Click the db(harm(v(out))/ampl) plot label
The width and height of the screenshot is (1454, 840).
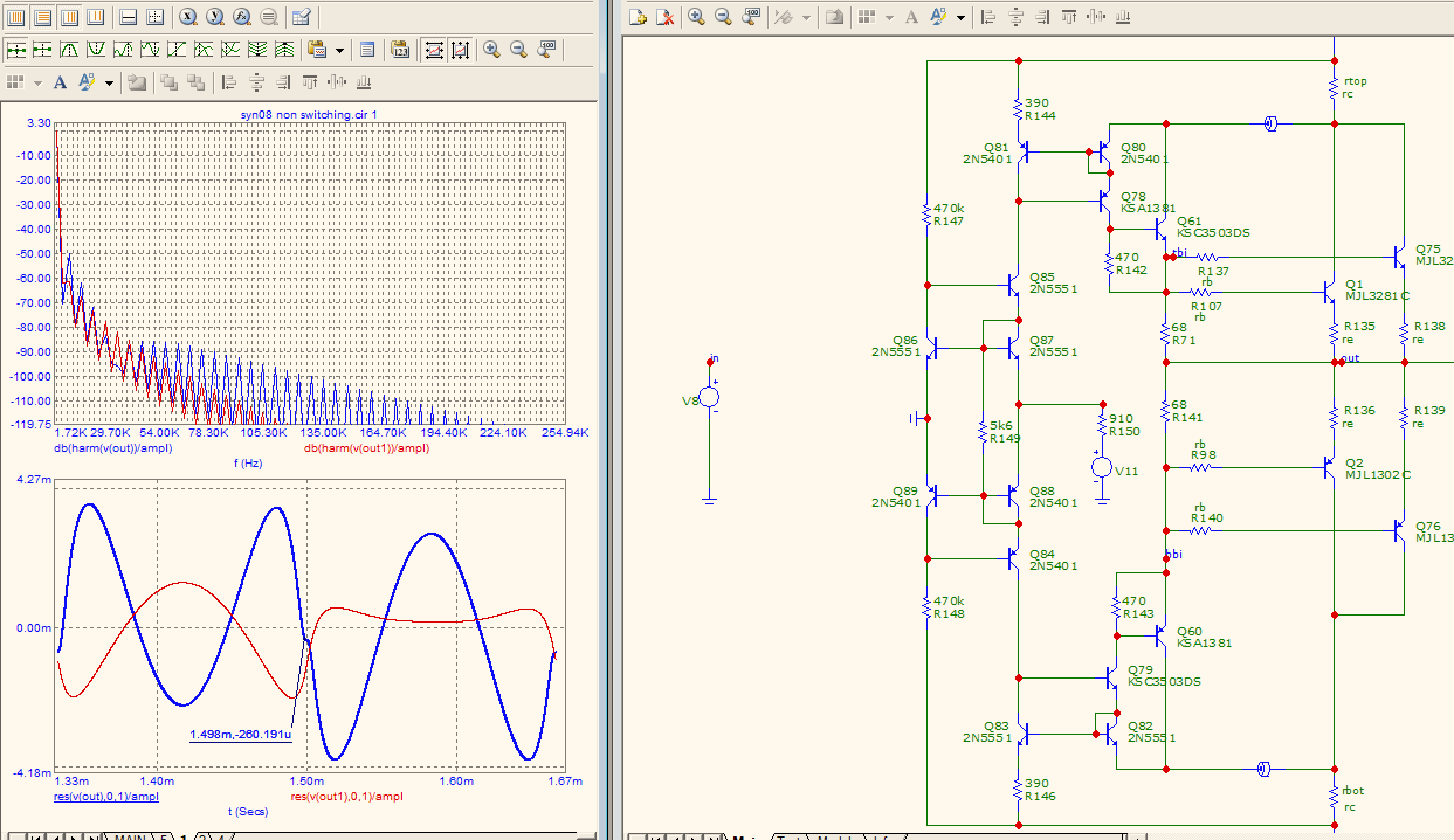[113, 448]
